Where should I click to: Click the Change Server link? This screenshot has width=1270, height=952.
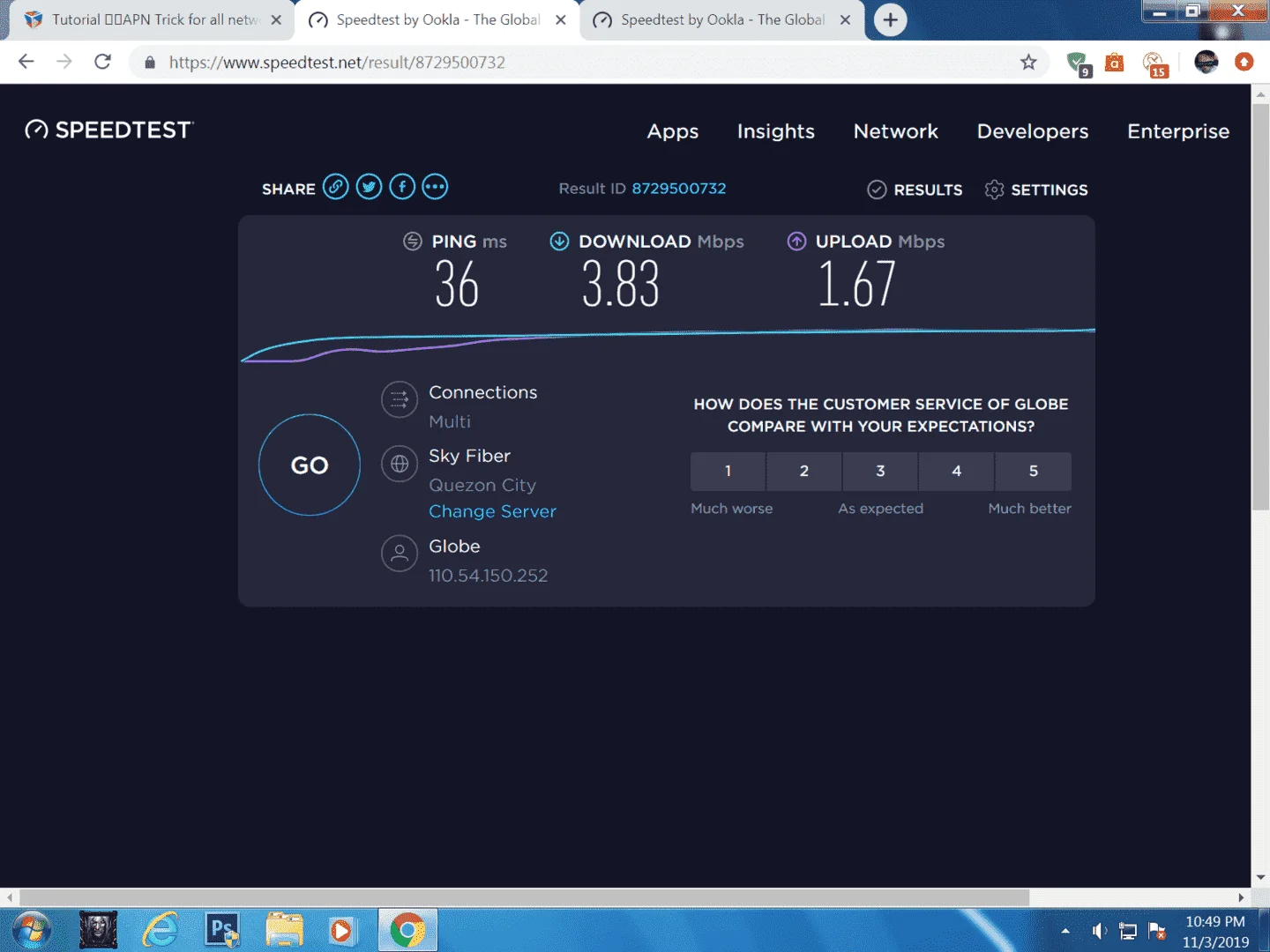[x=492, y=511]
